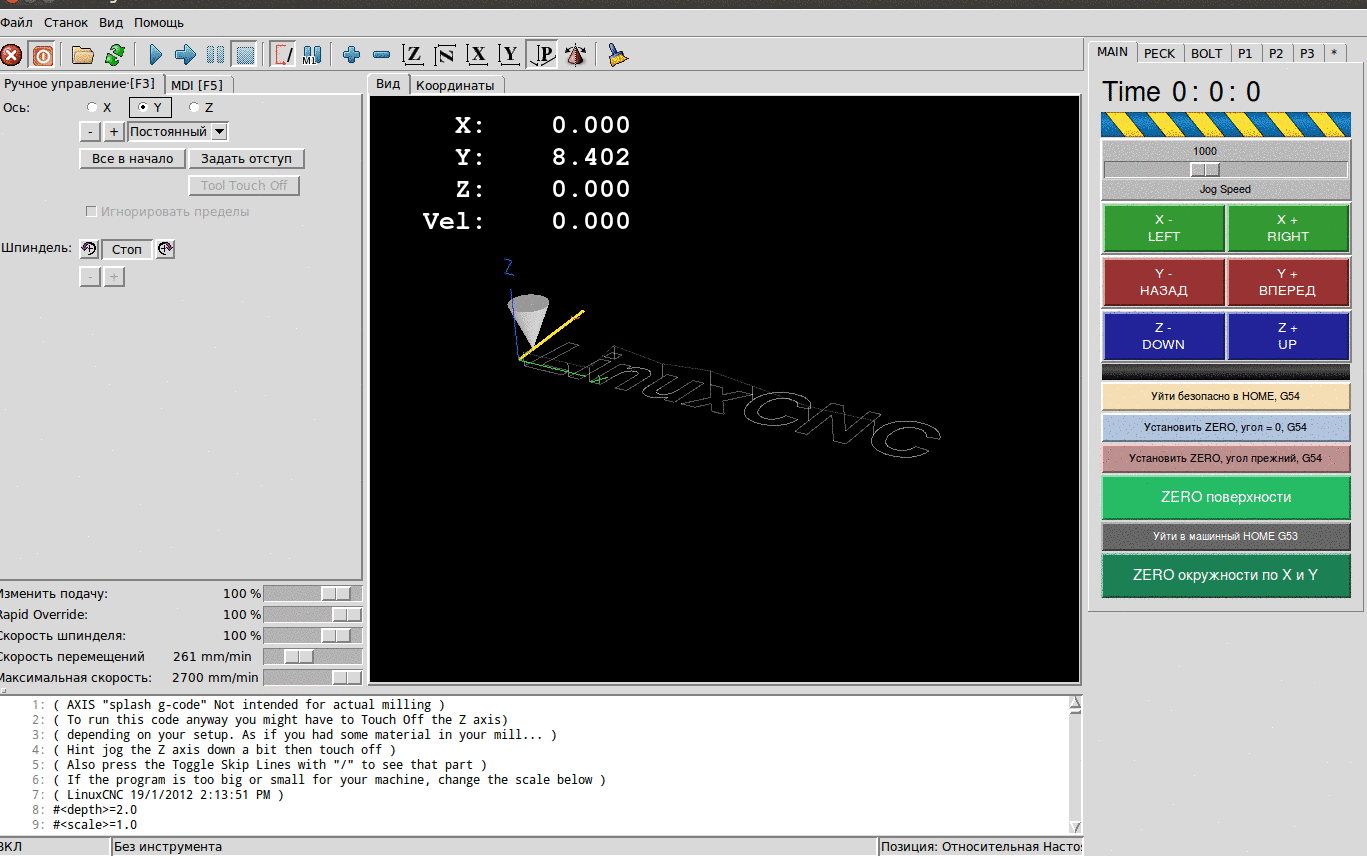Viewport: 1367px width, 856px height.
Task: Jog axis negative with the minus button
Action: coord(90,131)
